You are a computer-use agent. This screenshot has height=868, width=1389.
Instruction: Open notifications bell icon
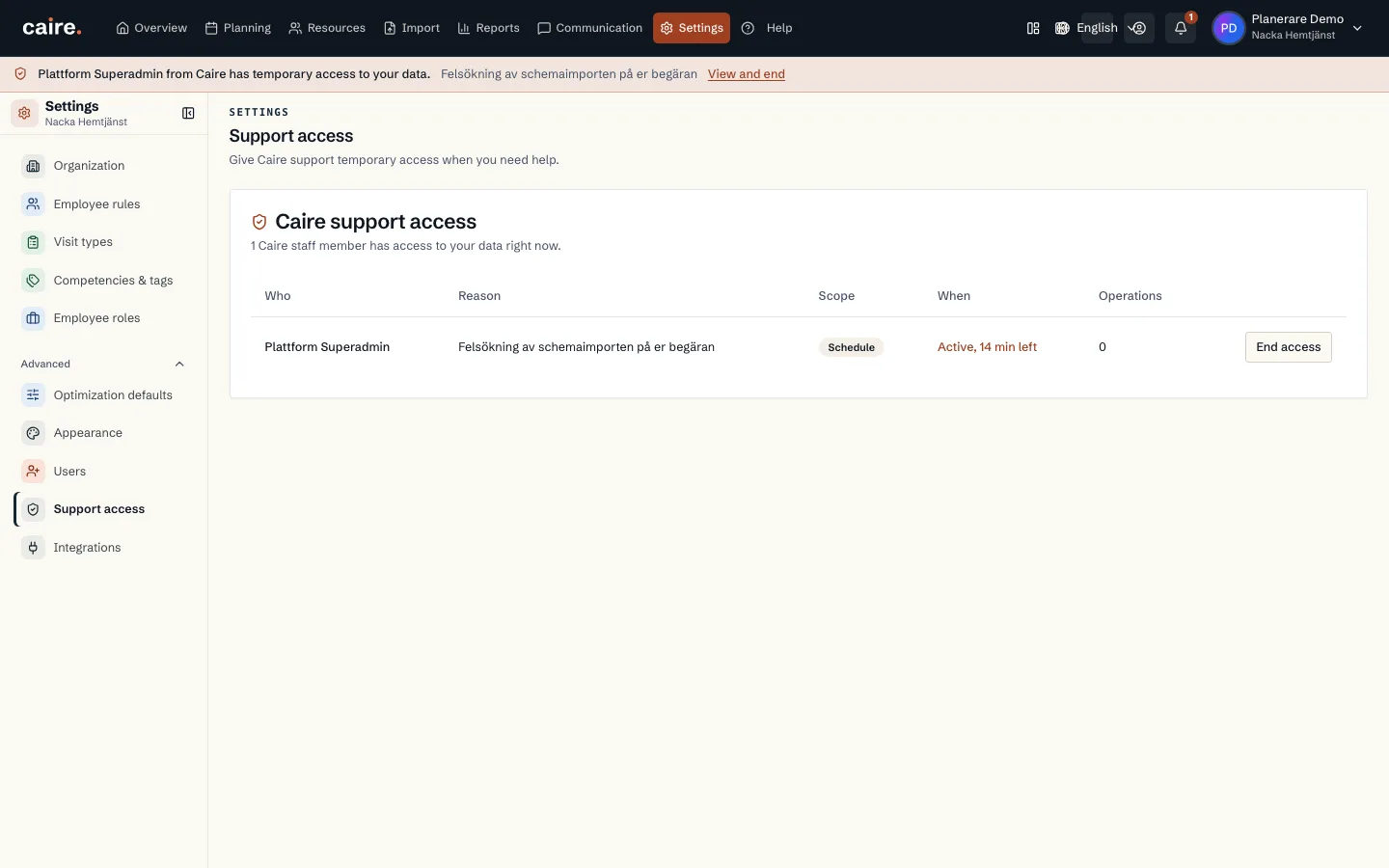1181,28
